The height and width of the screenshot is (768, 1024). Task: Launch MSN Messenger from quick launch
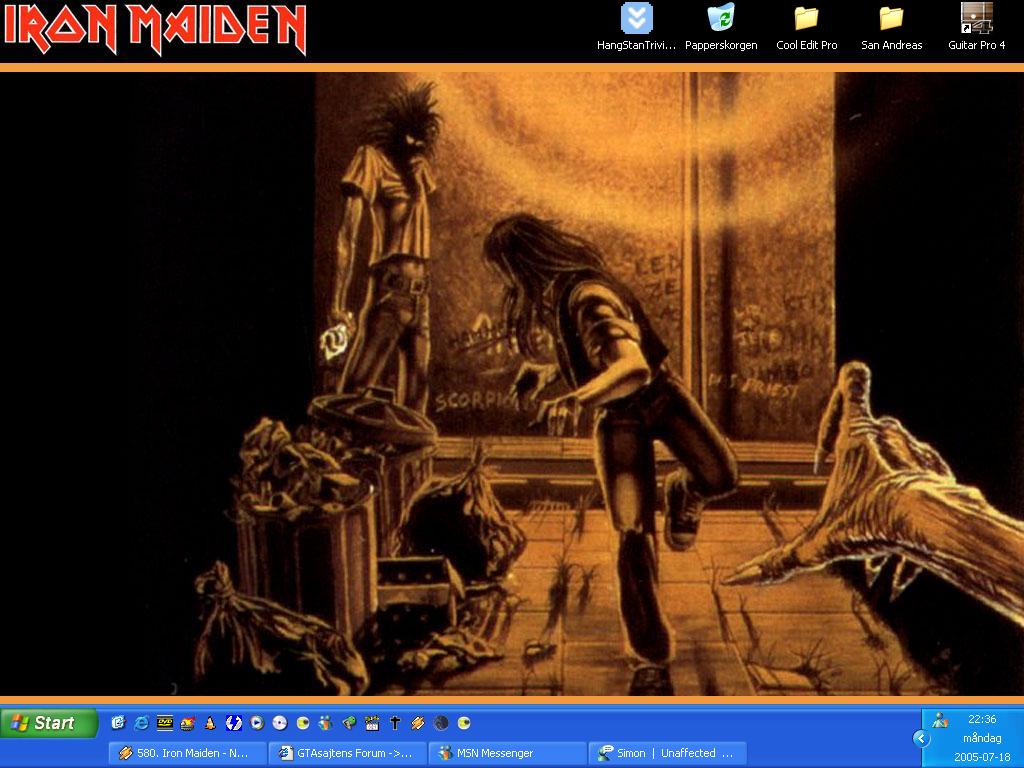[x=325, y=723]
